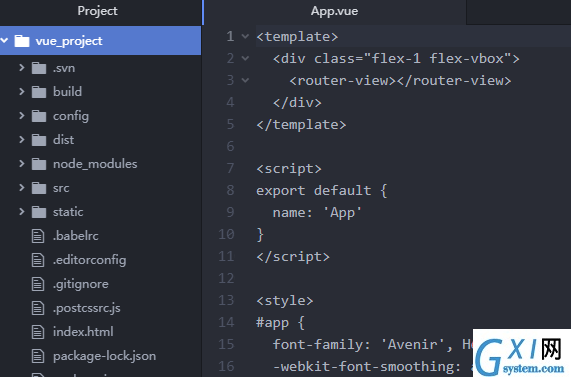Image resolution: width=571 pixels, height=377 pixels.
Task: Open the .editorconfig file
Action: coord(90,260)
